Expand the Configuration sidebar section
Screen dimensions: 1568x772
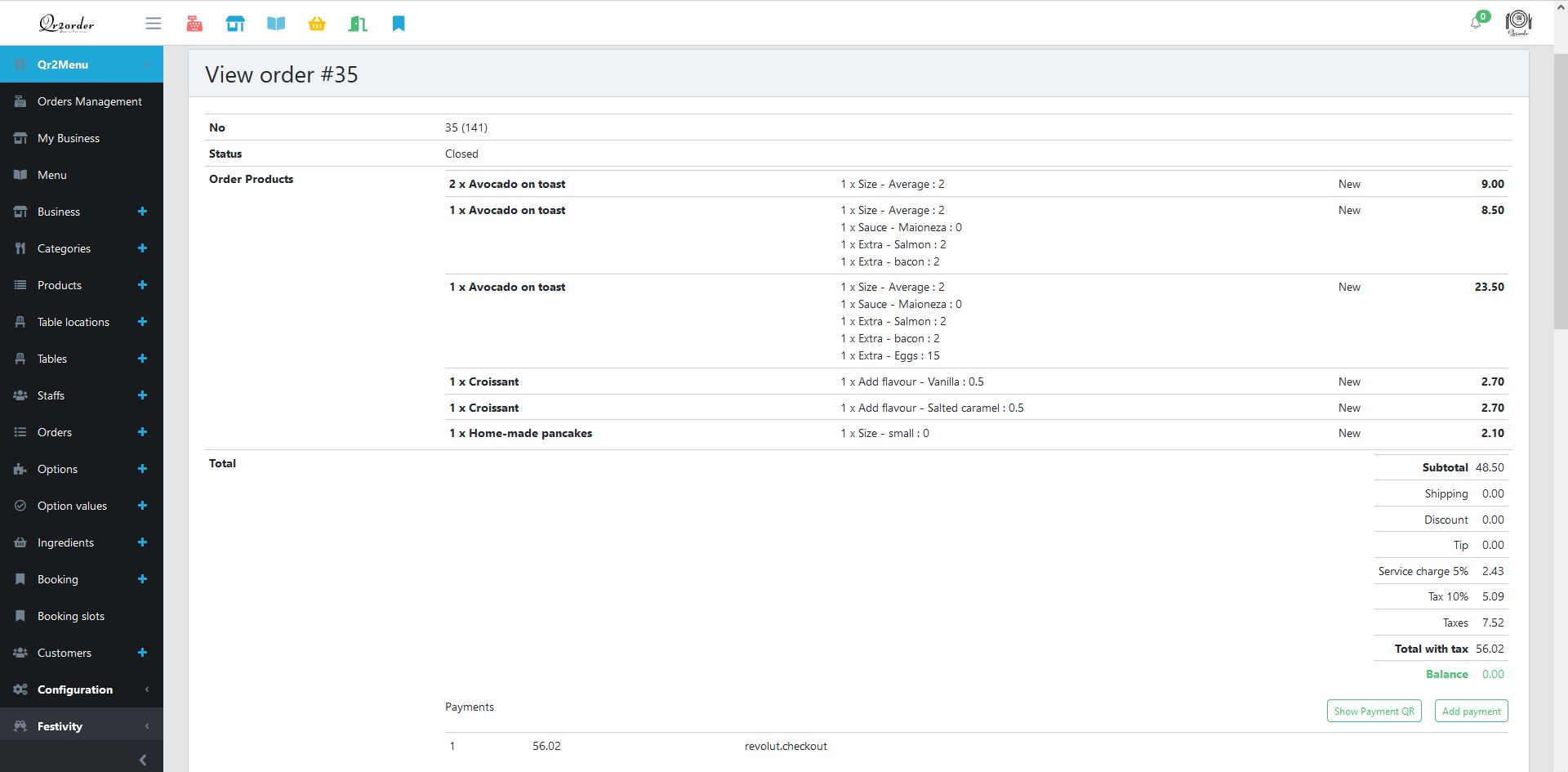81,689
